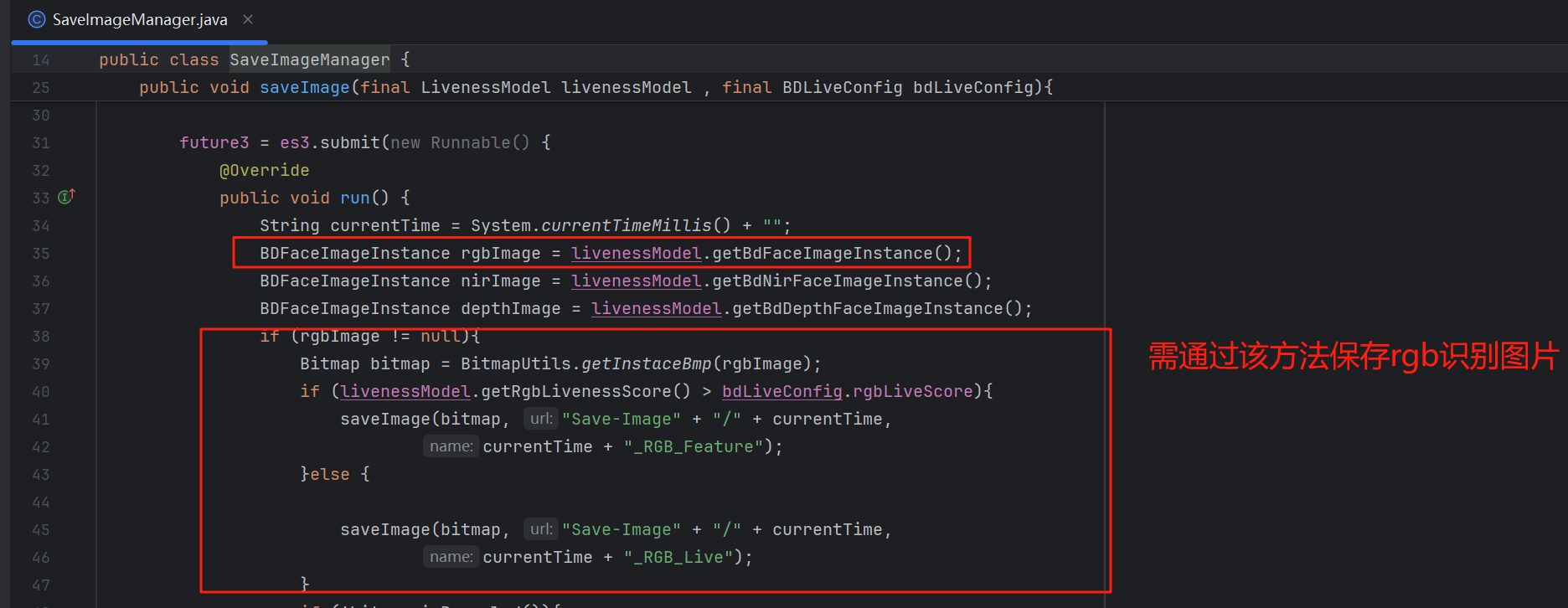Click the url: parameter hint on line 45
Screen dimensions: 1568x608
point(541,529)
